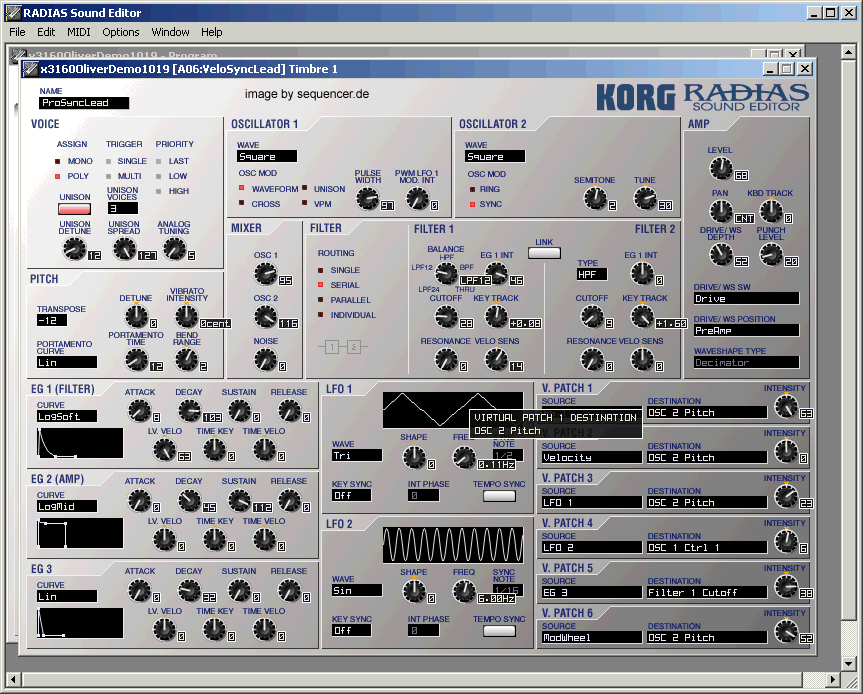
Task: Open EG 1 Curve selector showing LogSoft
Action: pyautogui.click(x=67, y=416)
